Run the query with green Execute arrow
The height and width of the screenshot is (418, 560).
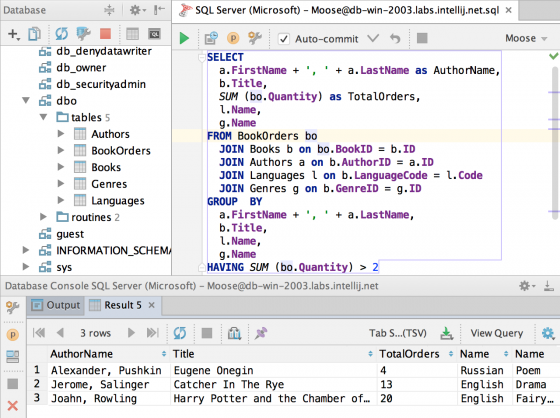(x=184, y=38)
